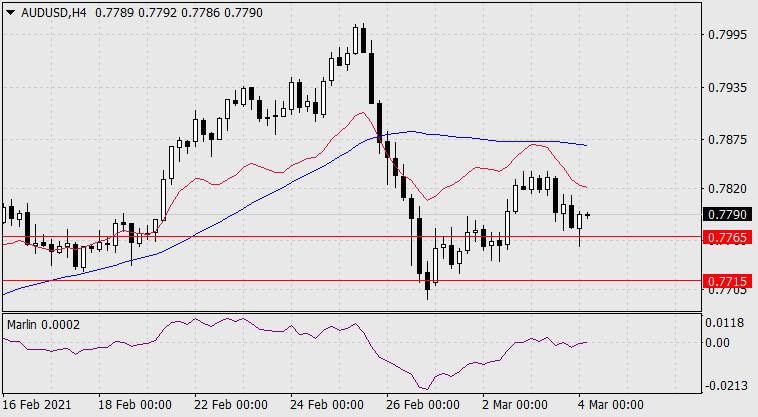
Task: Click the -0.0213 Marlin scale value
Action: [x=724, y=386]
